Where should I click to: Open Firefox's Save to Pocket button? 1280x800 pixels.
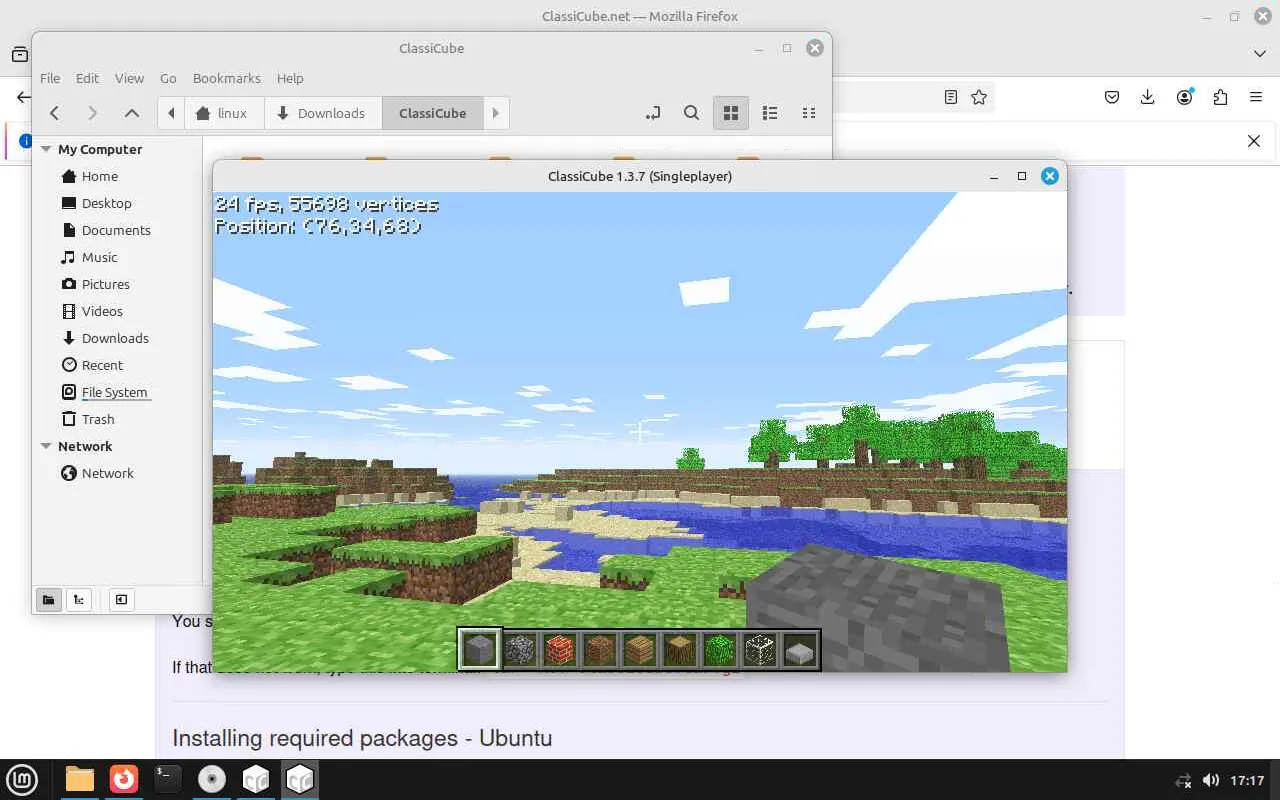pyautogui.click(x=1111, y=97)
